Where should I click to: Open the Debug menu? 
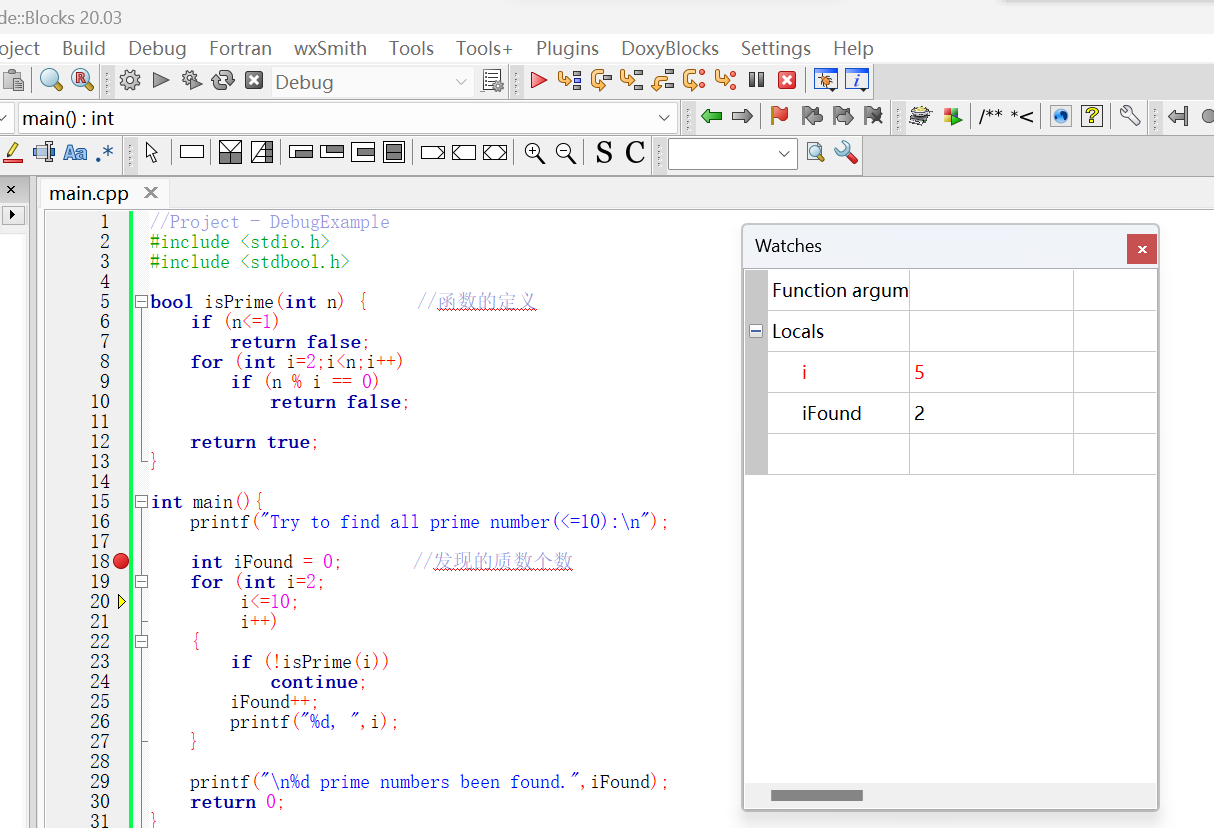[x=157, y=48]
